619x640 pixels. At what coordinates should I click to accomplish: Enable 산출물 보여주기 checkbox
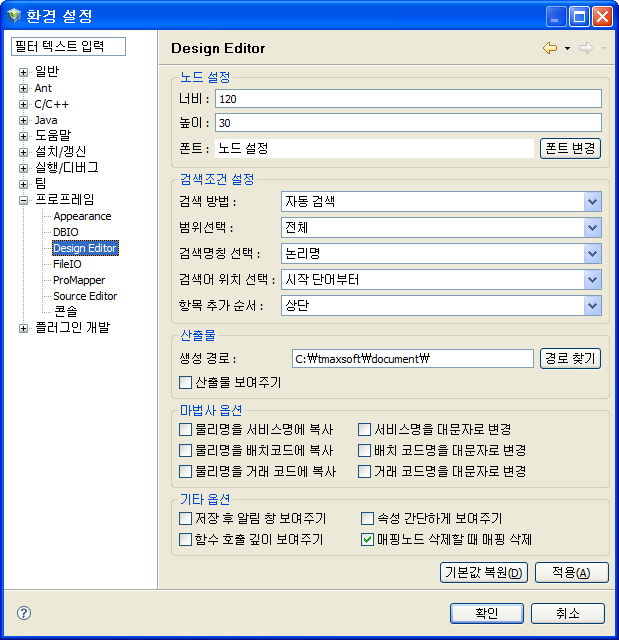185,382
